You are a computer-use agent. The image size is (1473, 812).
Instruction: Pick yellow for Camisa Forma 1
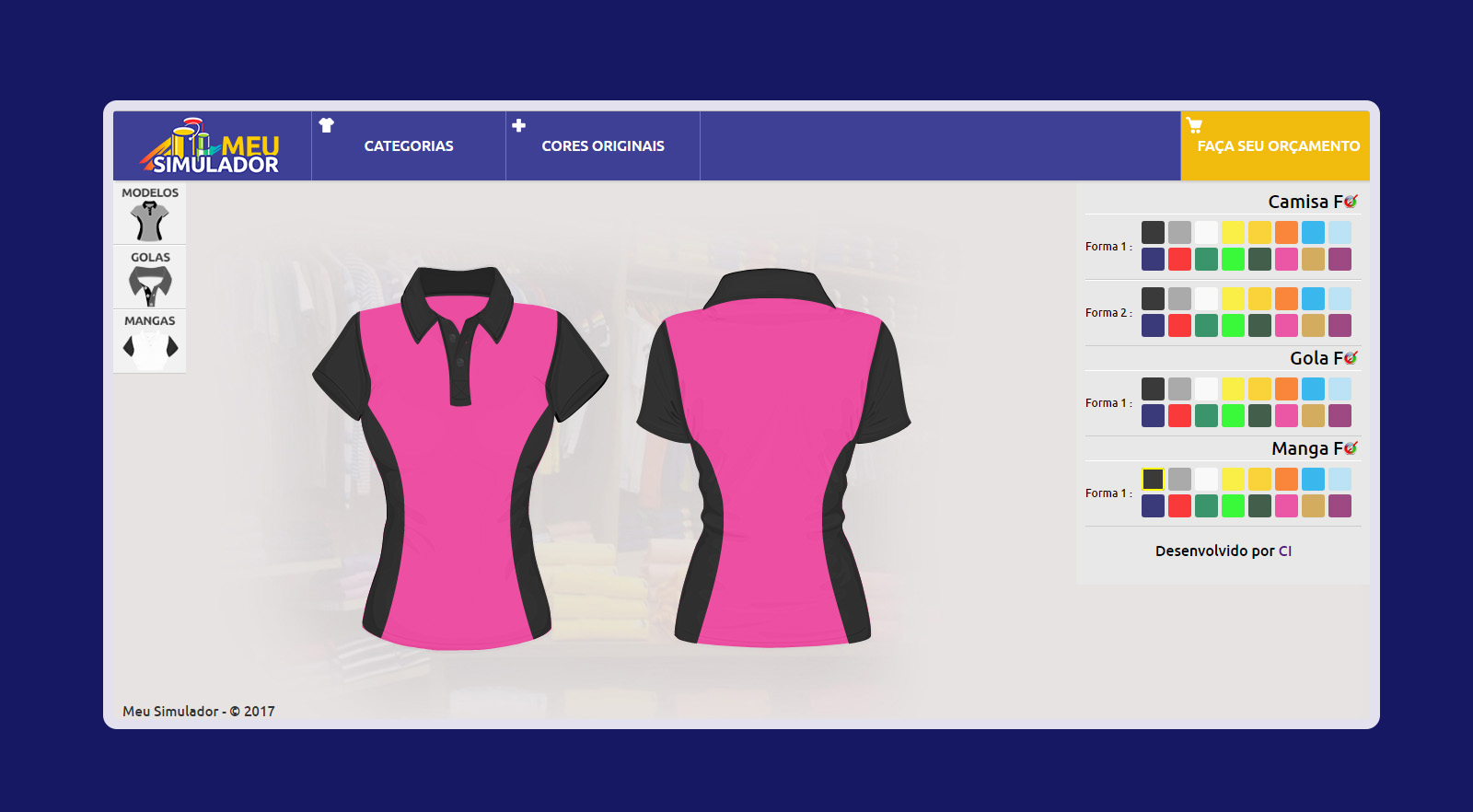[1233, 232]
